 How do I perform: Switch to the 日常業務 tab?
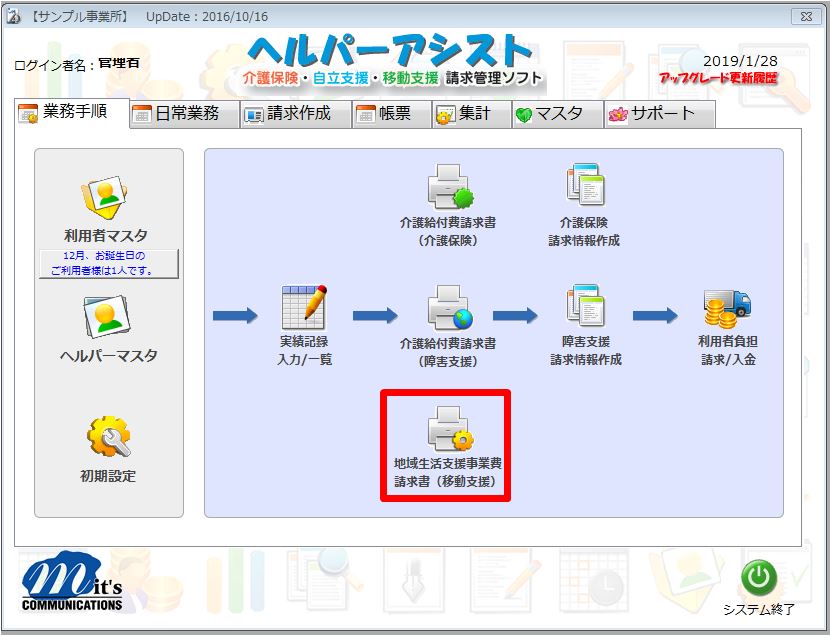[x=185, y=114]
